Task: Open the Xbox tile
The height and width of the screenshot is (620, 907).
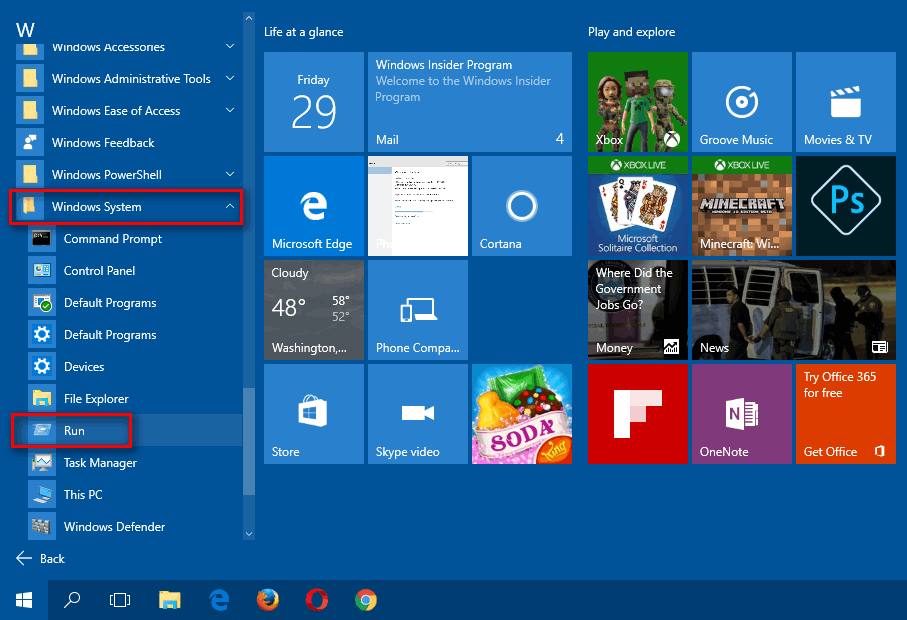Action: 637,102
